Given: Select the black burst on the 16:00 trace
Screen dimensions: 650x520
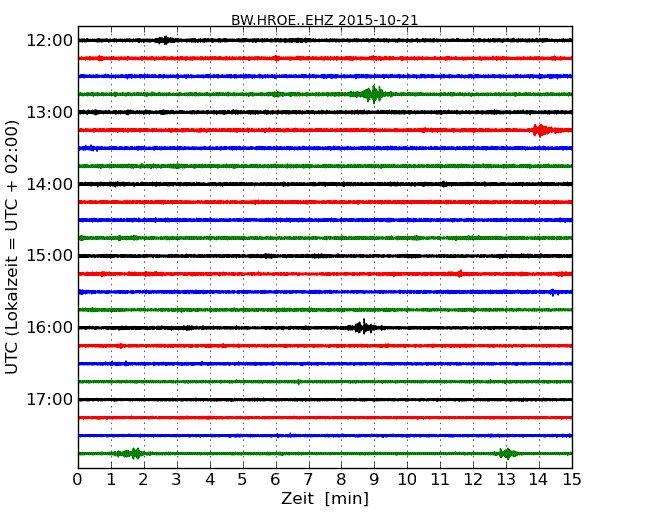Looking at the screenshot, I should point(364,327).
